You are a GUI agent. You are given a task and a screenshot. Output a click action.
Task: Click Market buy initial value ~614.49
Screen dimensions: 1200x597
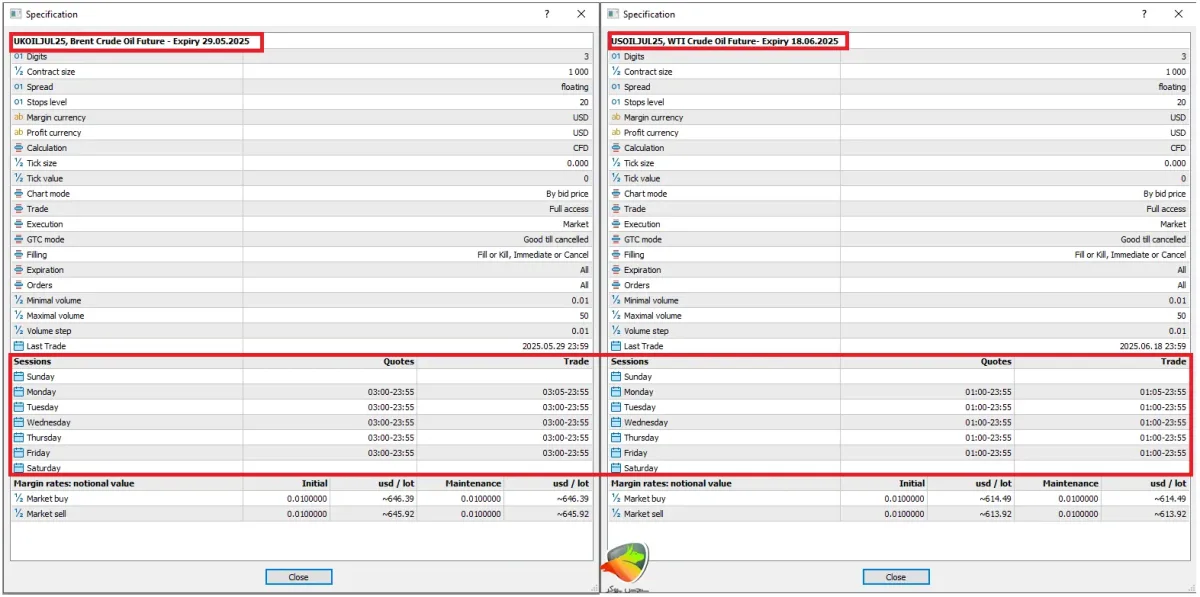coord(996,498)
